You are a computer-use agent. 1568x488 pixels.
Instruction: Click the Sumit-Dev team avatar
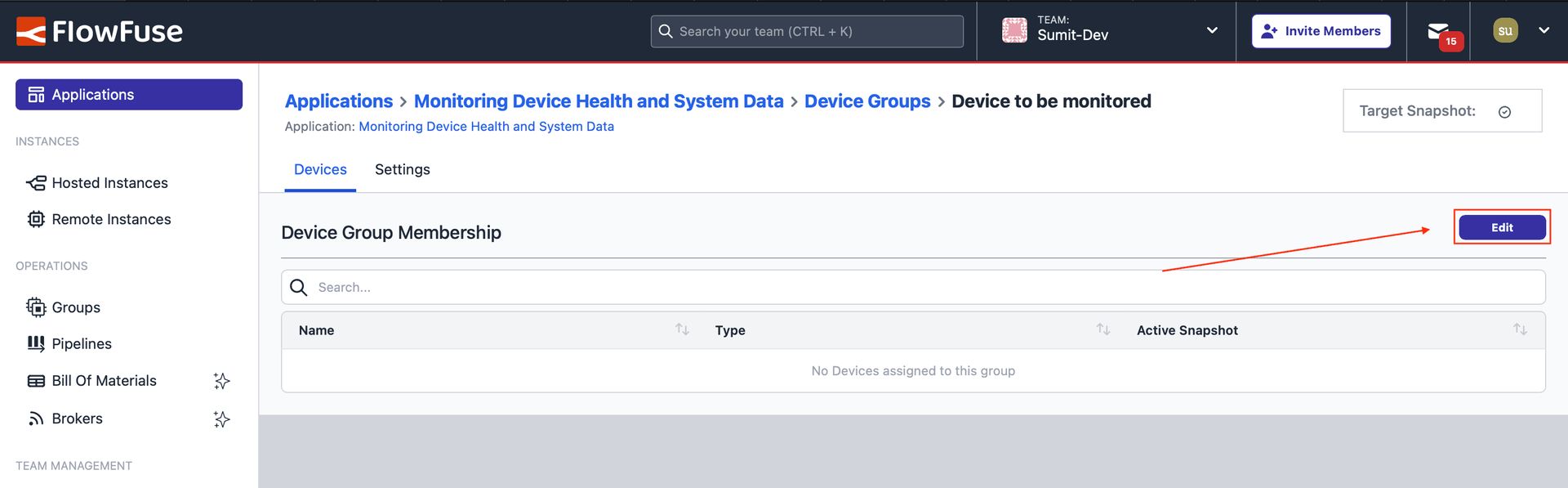[x=1014, y=31]
